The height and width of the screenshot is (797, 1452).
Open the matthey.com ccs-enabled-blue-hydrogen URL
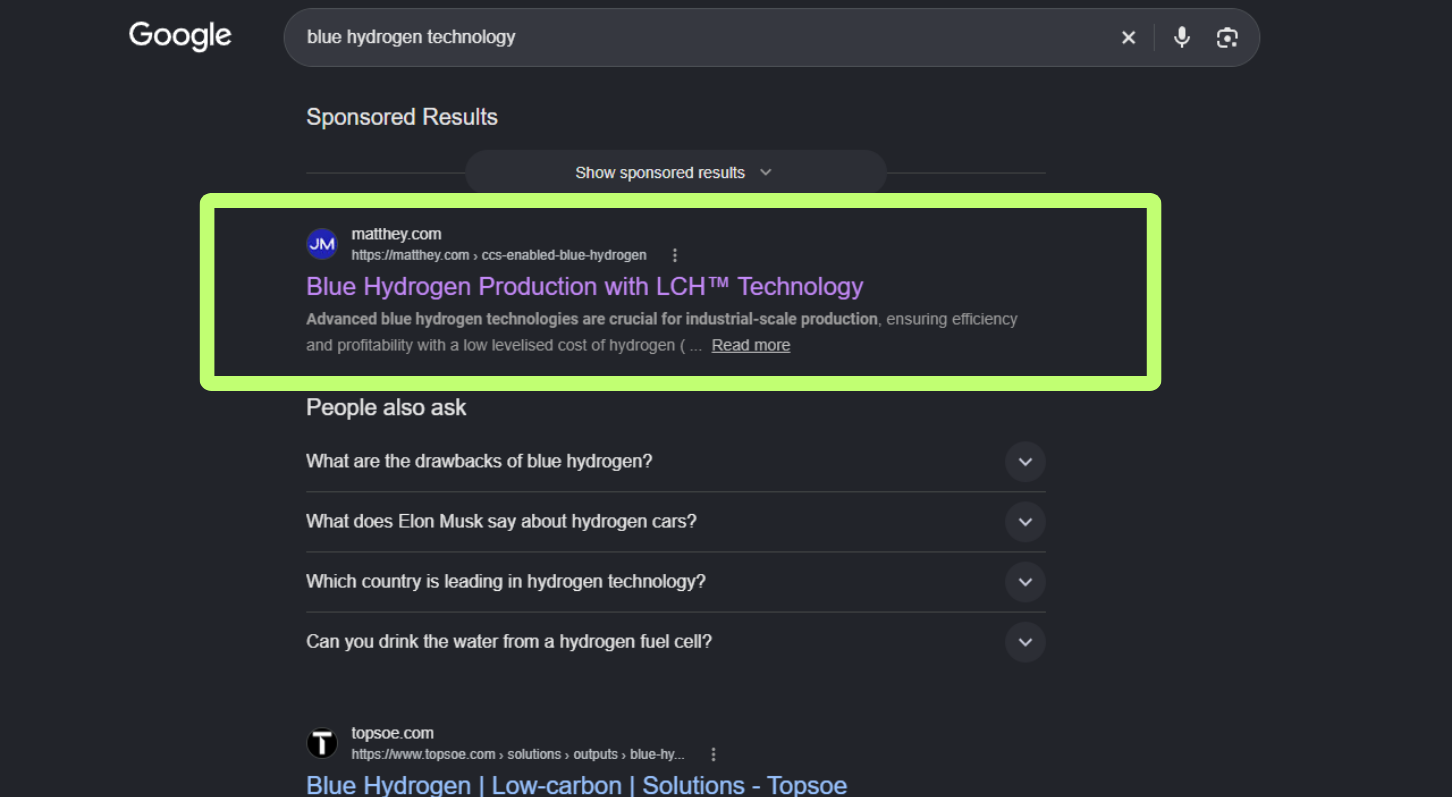(499, 255)
